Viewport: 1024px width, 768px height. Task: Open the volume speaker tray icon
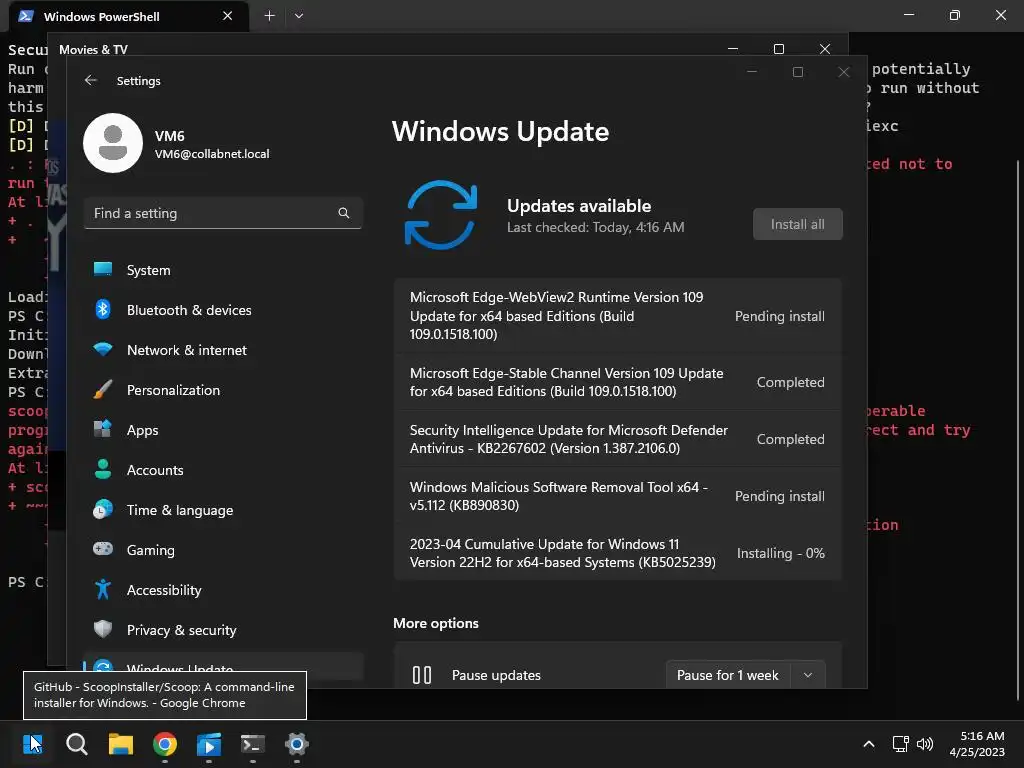tap(925, 744)
